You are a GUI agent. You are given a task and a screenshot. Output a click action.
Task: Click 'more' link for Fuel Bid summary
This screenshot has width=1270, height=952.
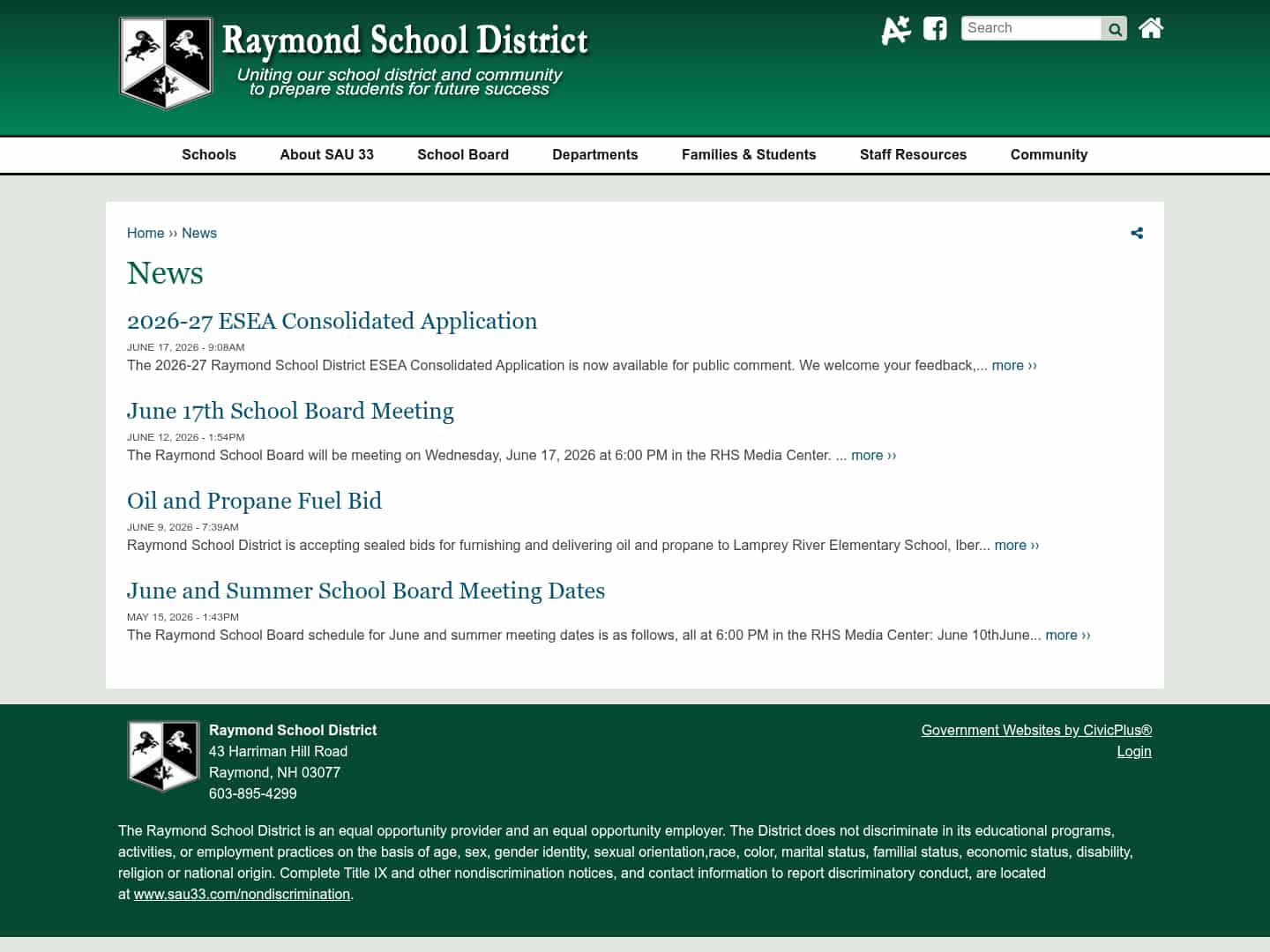click(x=1017, y=545)
